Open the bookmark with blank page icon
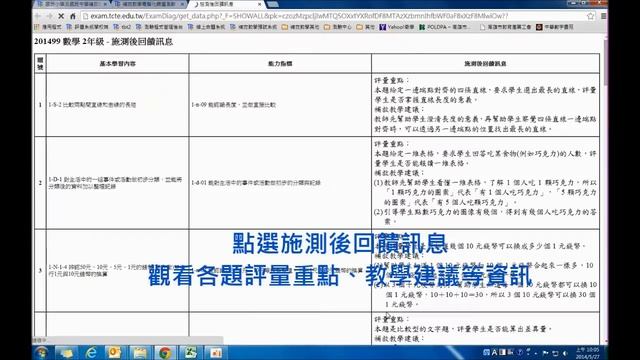Screen dimensions: 640x360 [x=505, y=27]
